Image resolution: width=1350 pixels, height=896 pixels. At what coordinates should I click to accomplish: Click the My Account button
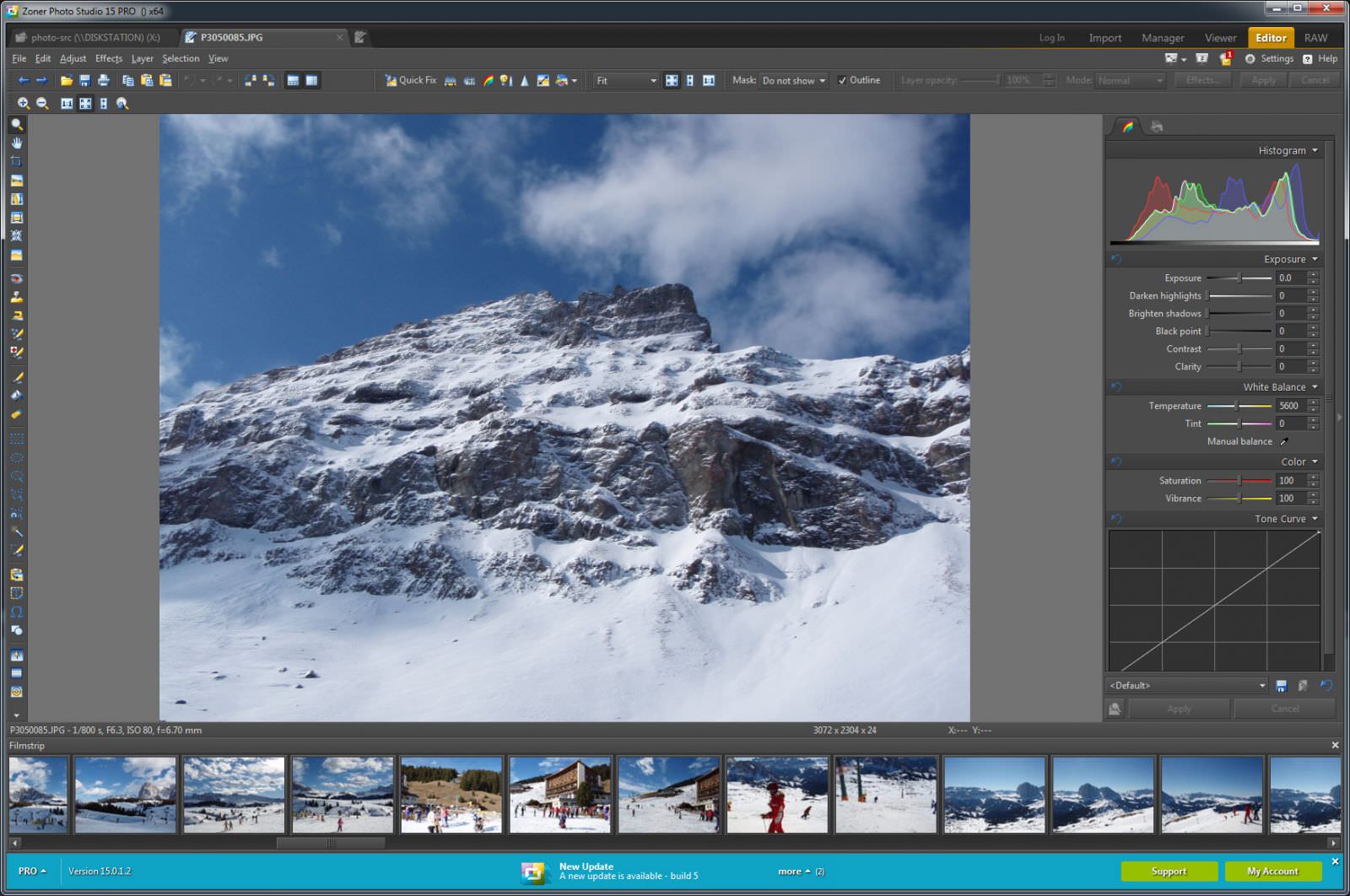click(1272, 871)
